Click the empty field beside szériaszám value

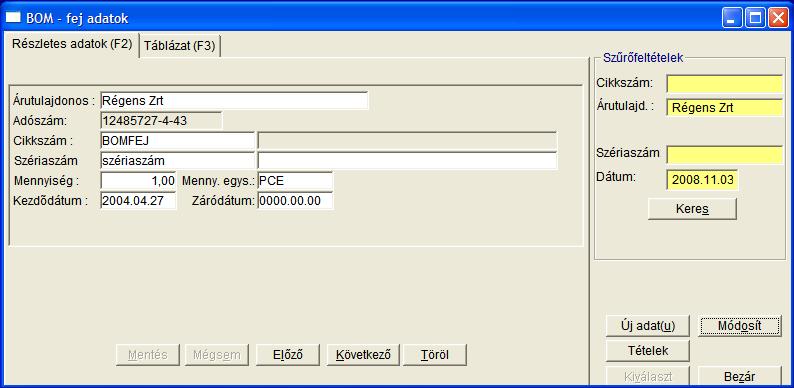pyautogui.click(x=407, y=161)
